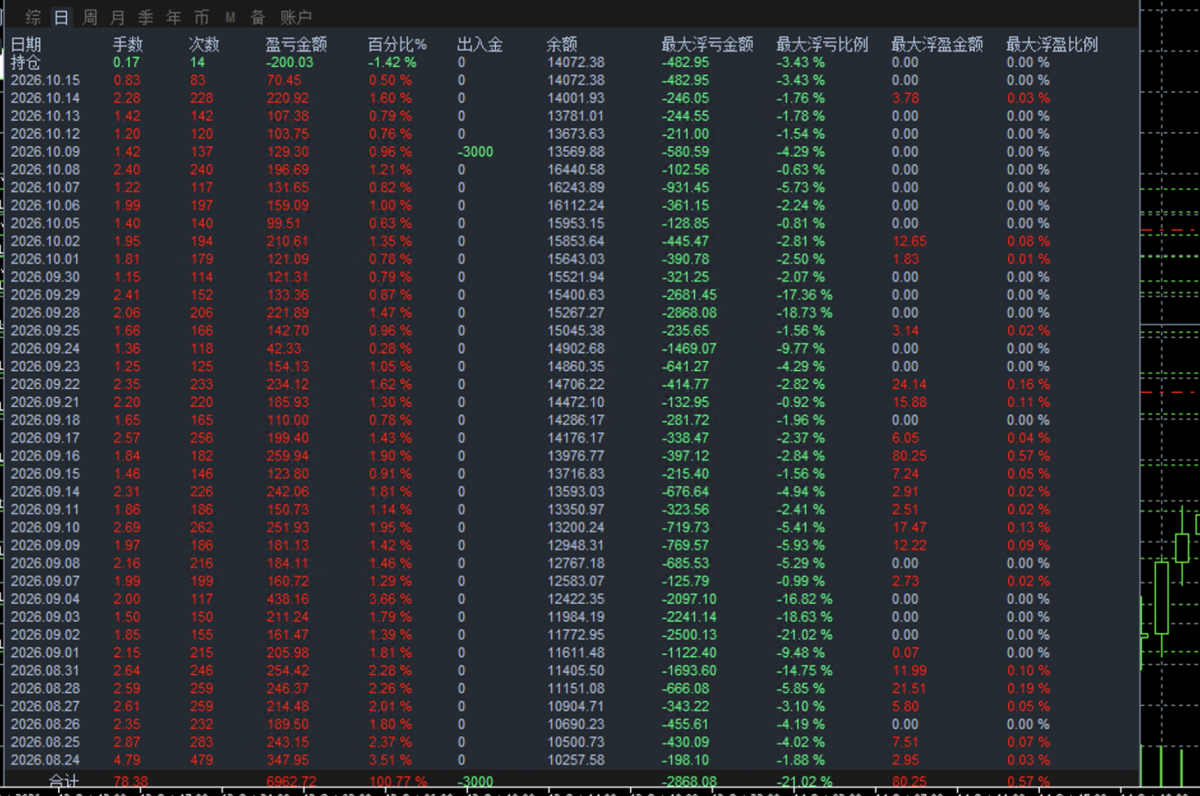Select the 2026.09.16 date row

point(45,456)
